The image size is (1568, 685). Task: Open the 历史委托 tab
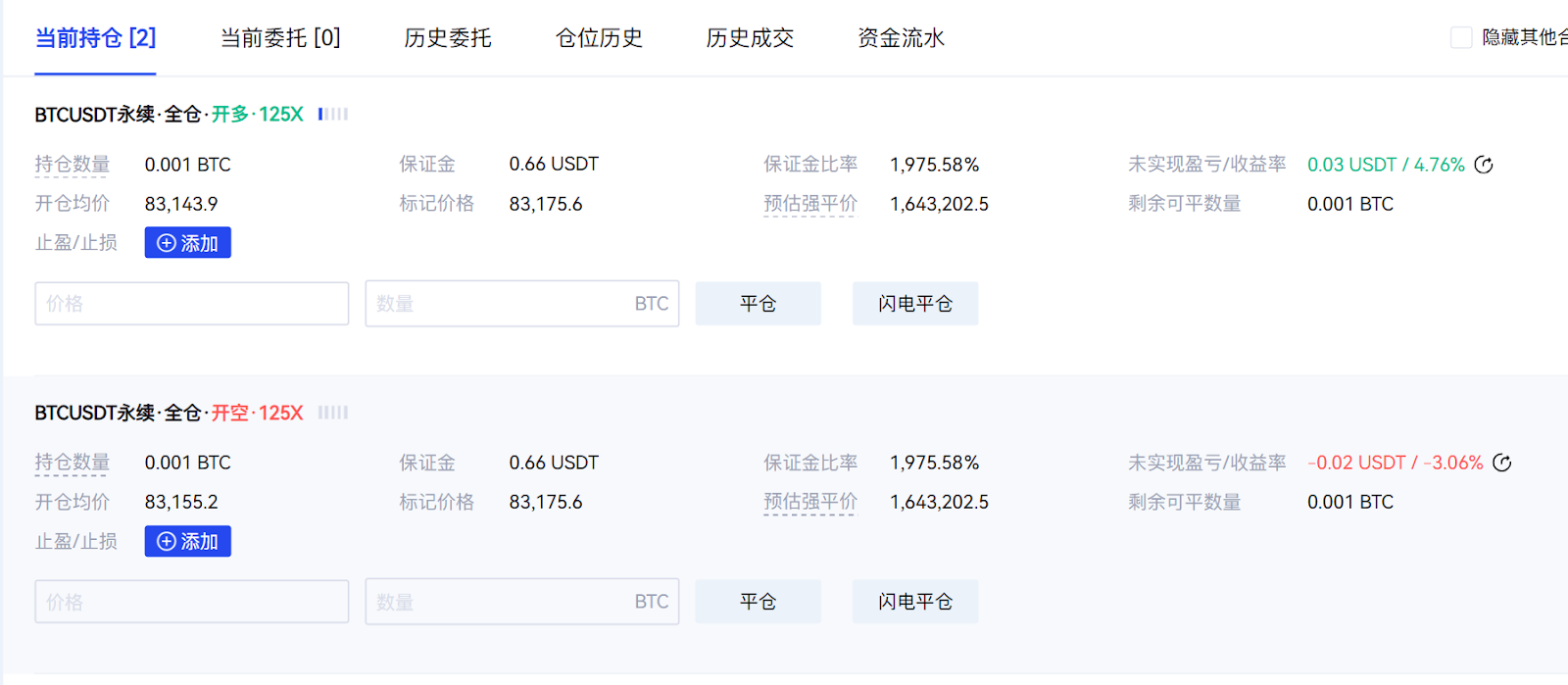tap(448, 38)
